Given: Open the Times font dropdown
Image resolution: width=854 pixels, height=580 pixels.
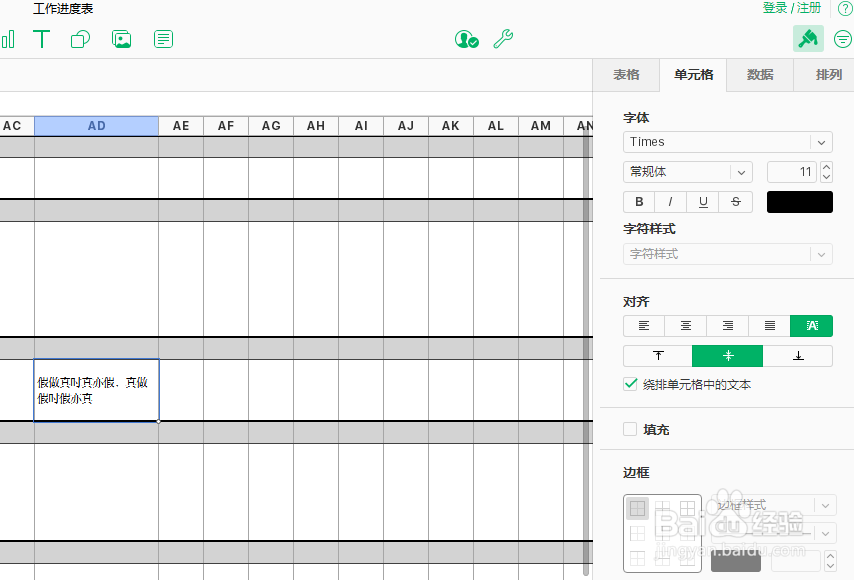Looking at the screenshot, I should coord(727,142).
